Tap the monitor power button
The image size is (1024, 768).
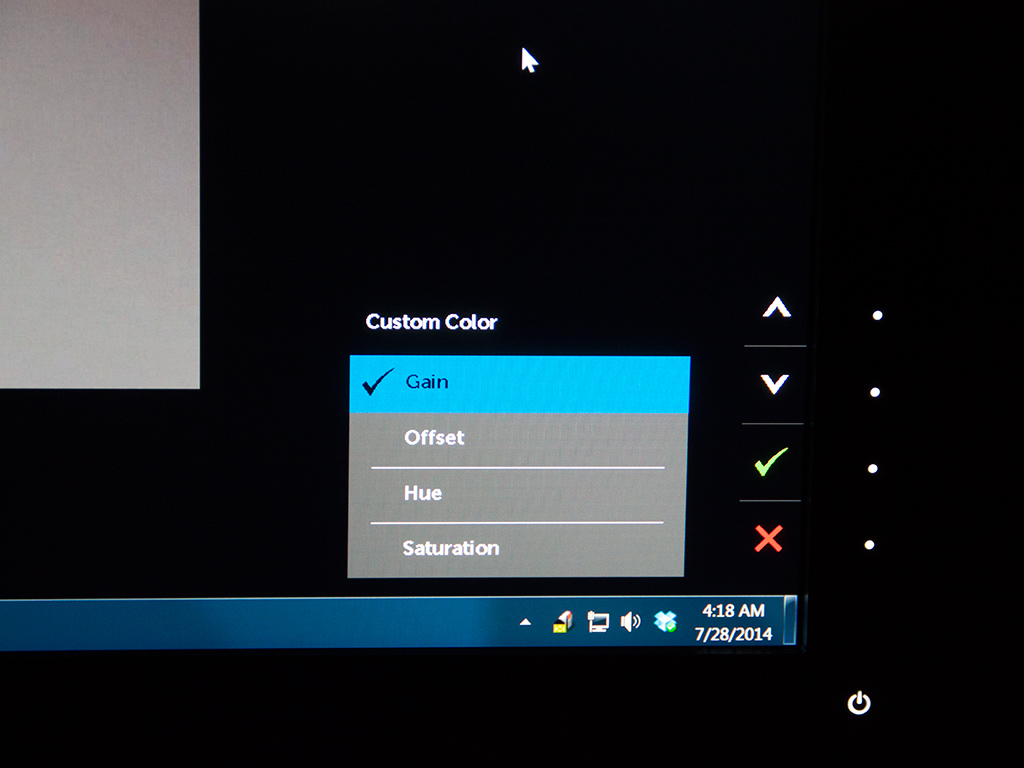859,703
